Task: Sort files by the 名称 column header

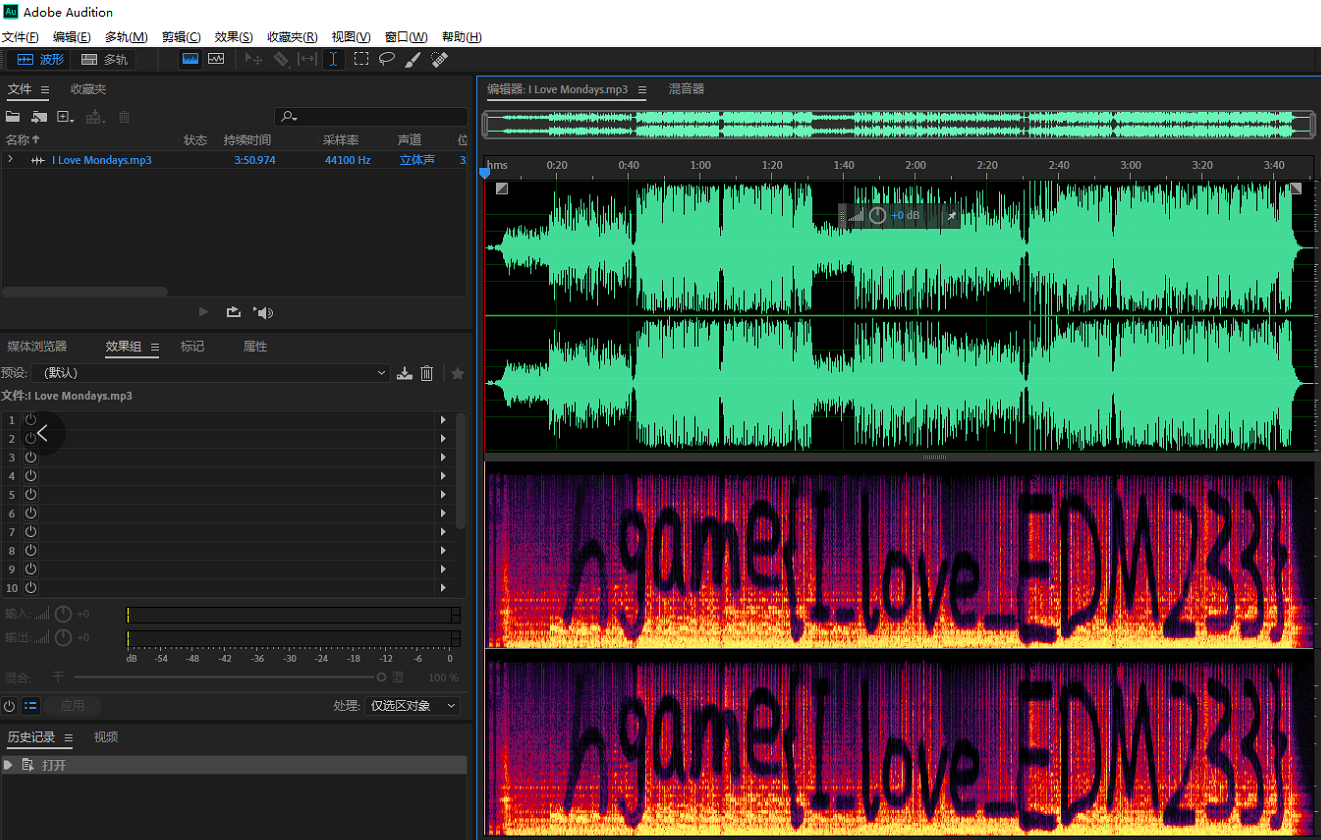Action: 23,140
